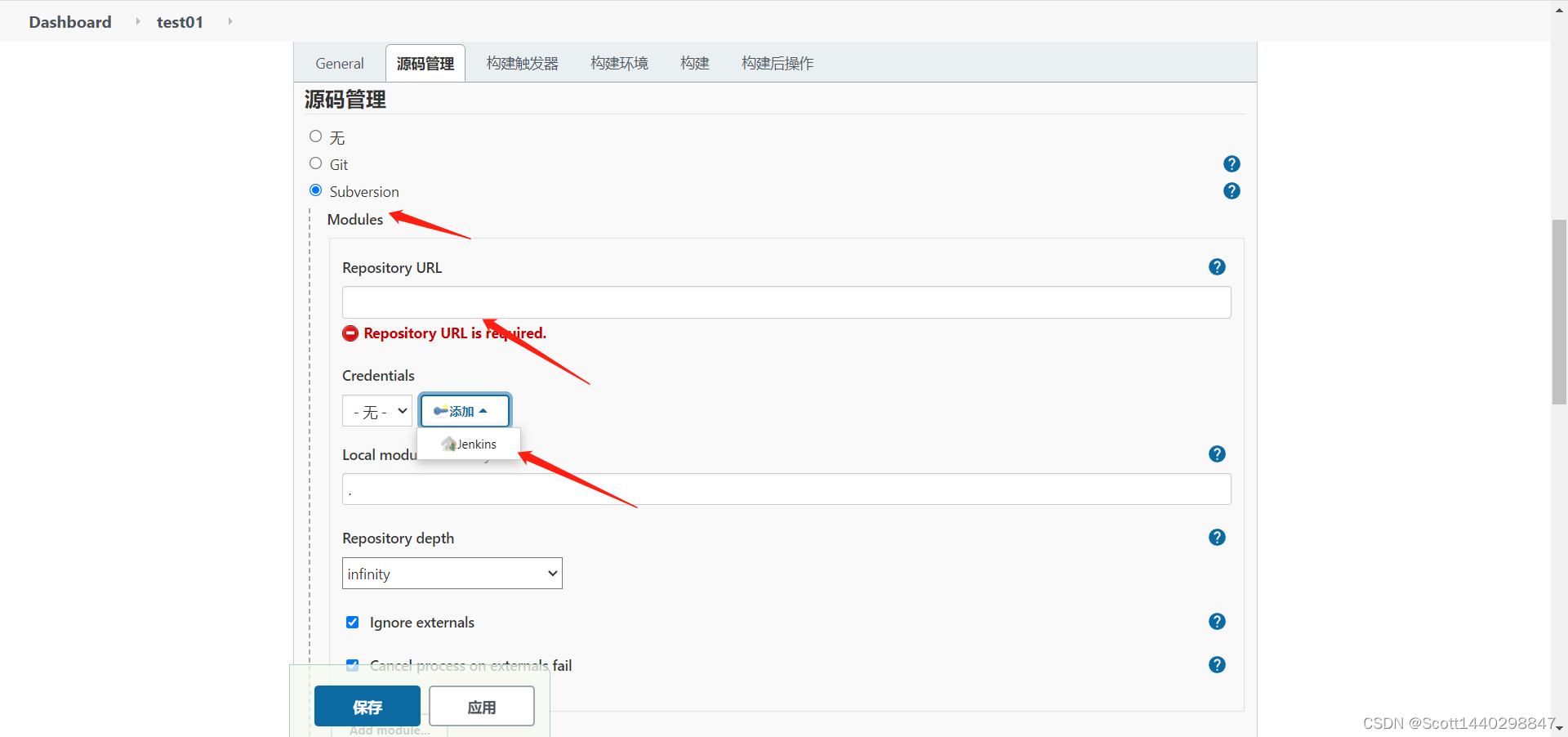Open the credentials dropdown showing 无
The height and width of the screenshot is (737, 1568).
click(x=377, y=411)
